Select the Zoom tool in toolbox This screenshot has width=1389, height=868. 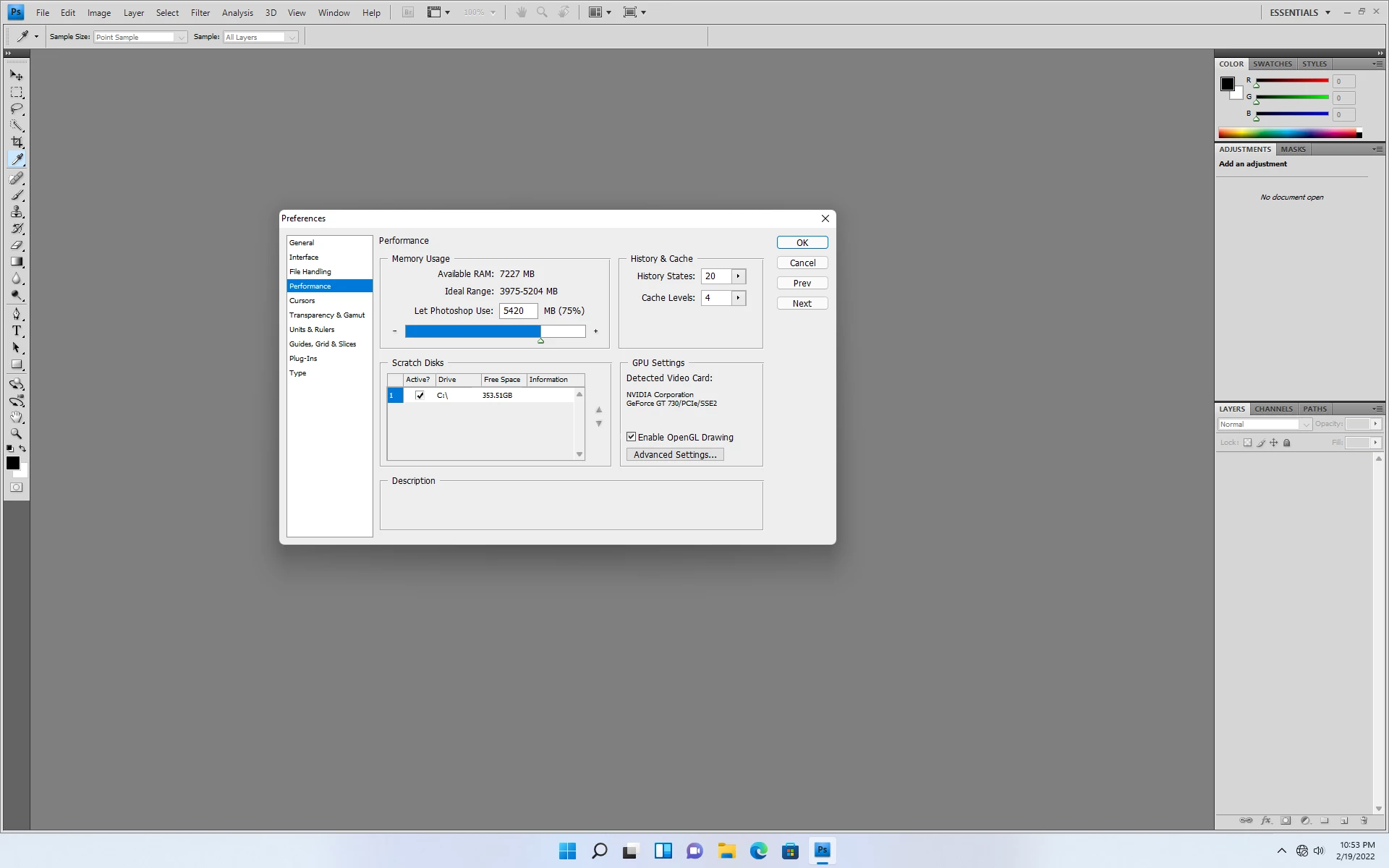[17, 434]
